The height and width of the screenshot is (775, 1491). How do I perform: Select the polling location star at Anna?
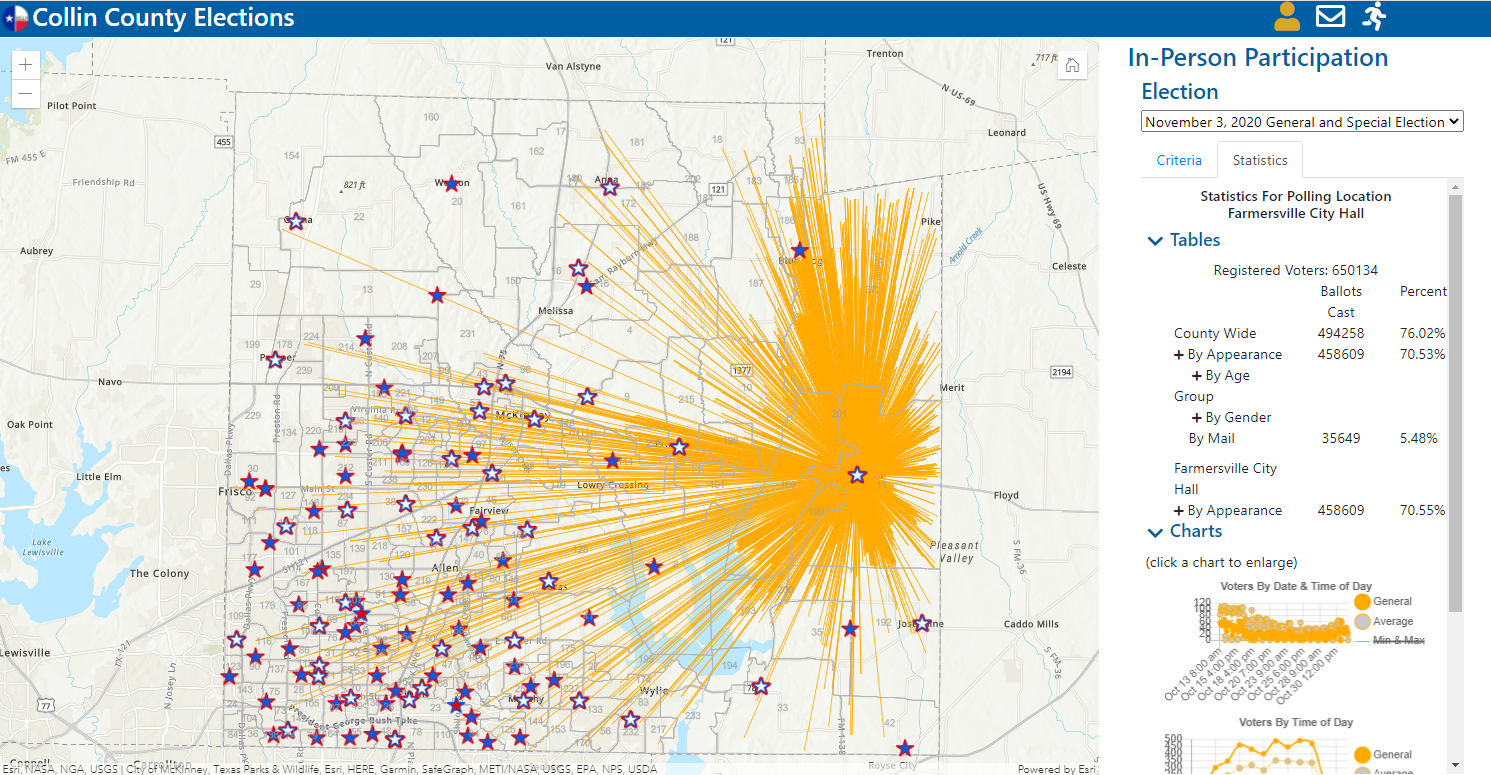609,186
